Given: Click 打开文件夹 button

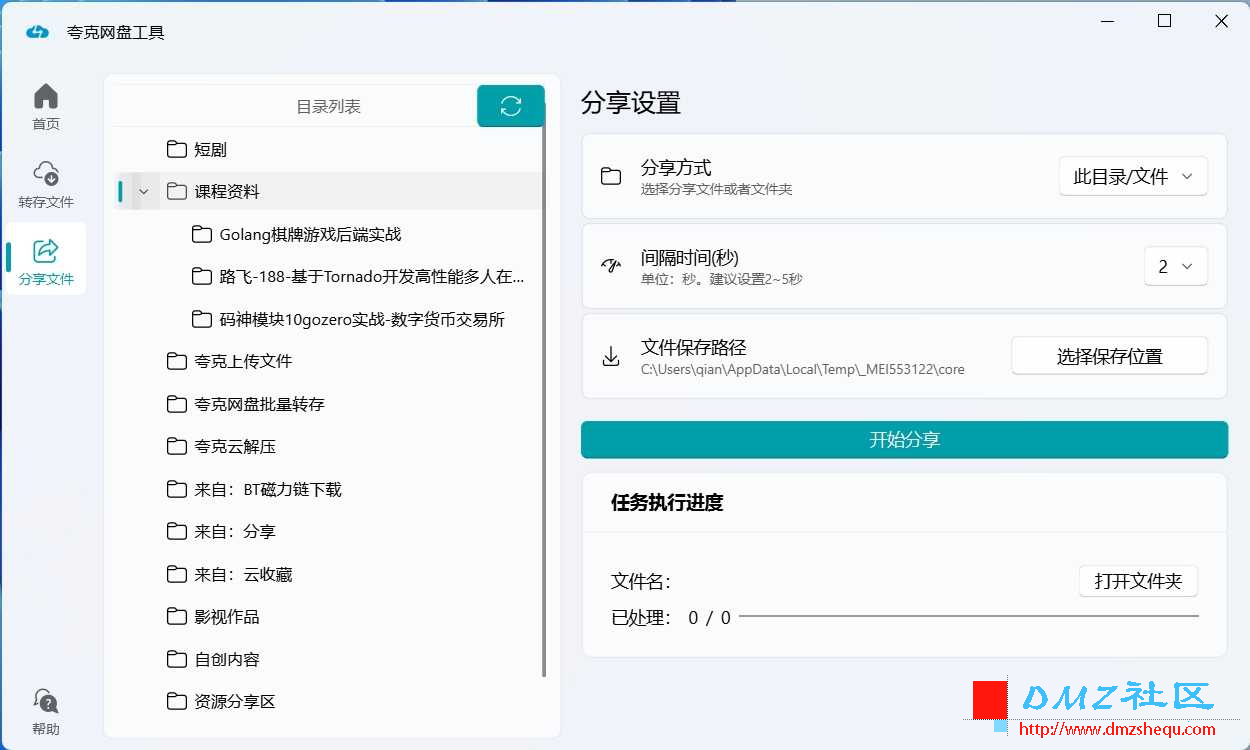Looking at the screenshot, I should coord(1138,581).
